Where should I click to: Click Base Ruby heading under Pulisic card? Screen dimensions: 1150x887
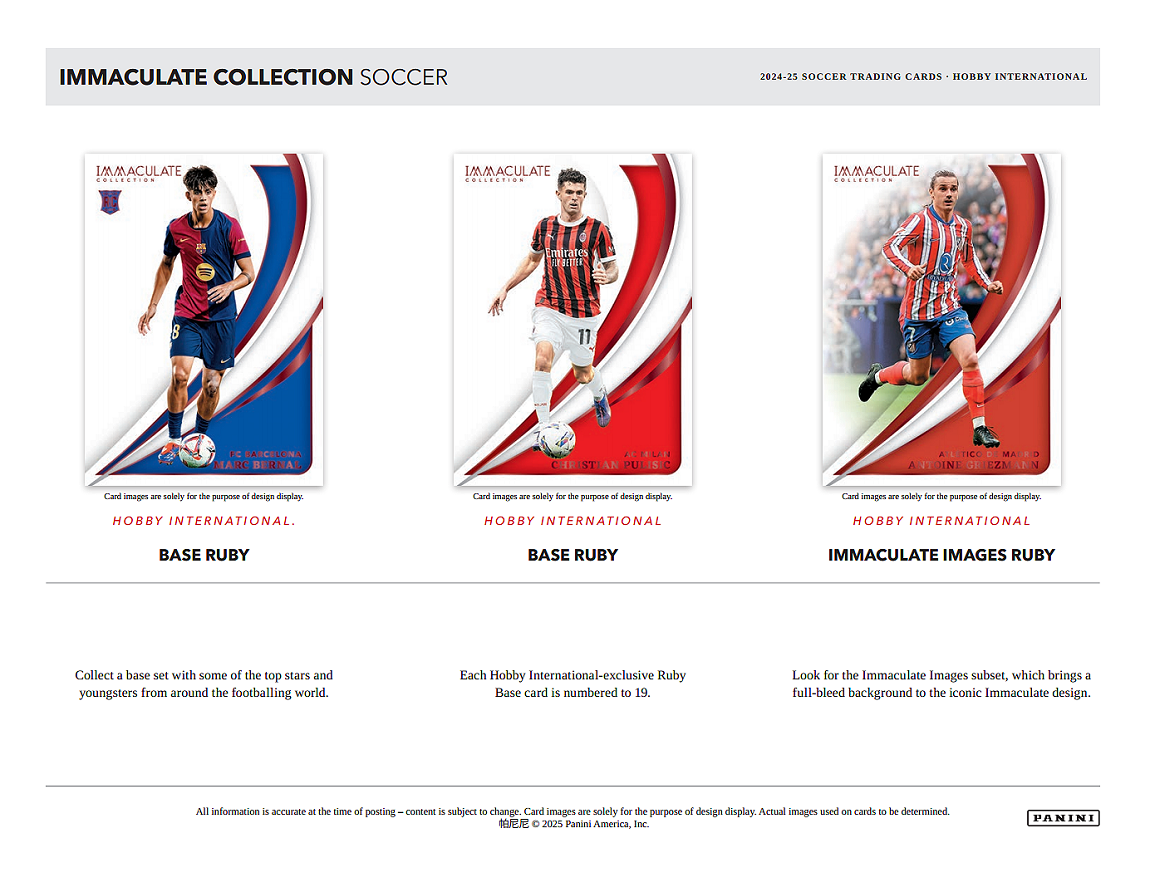pyautogui.click(x=573, y=555)
